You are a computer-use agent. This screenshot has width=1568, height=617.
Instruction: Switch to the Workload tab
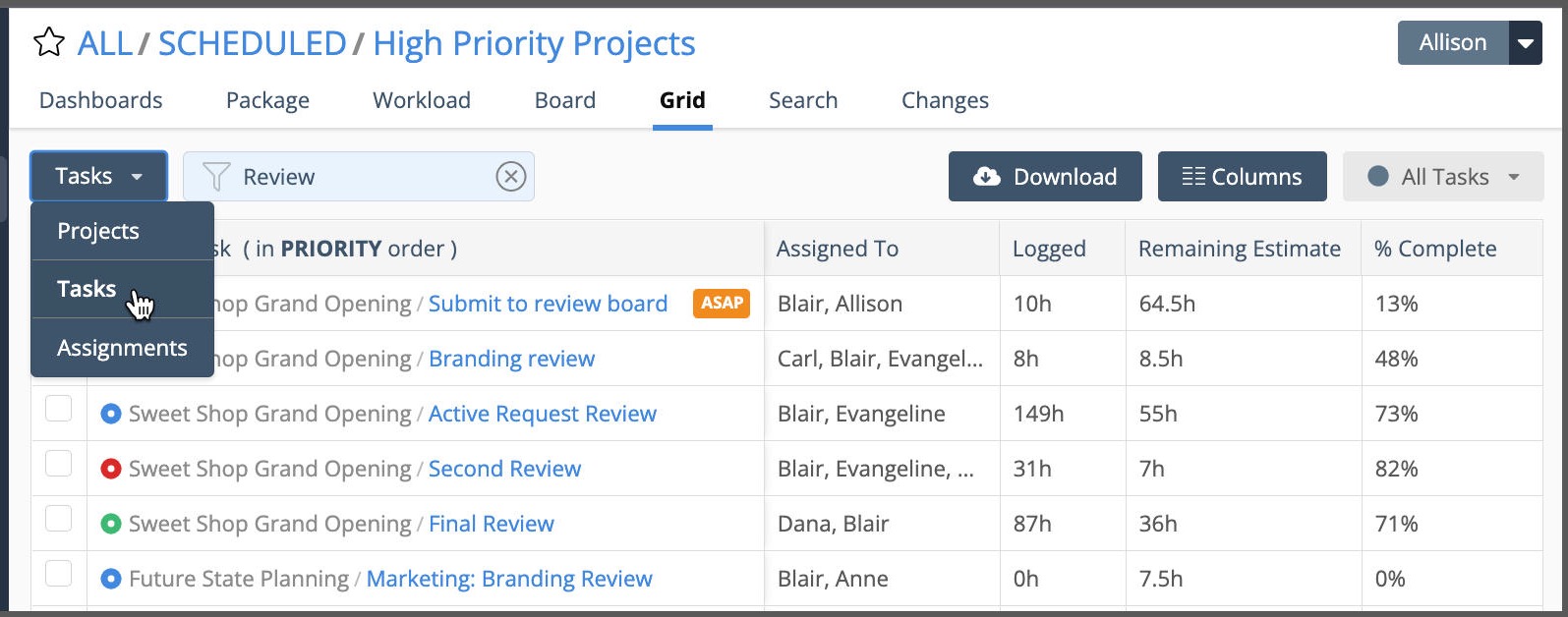[421, 100]
